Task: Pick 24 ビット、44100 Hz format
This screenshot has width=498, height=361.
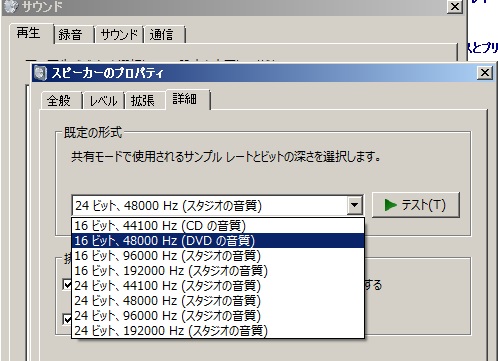Action: click(x=218, y=286)
